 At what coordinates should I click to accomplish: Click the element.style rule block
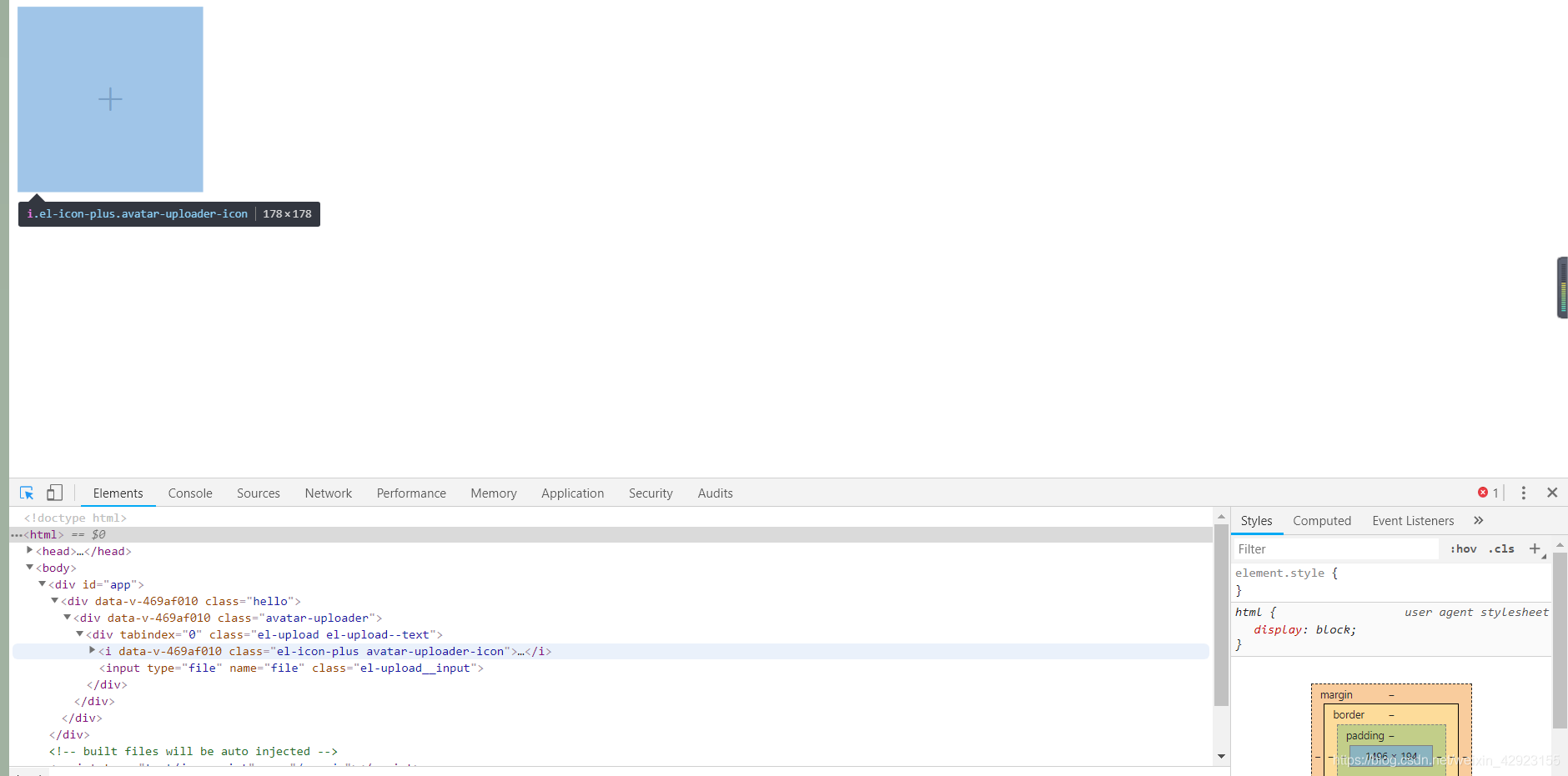(1390, 582)
